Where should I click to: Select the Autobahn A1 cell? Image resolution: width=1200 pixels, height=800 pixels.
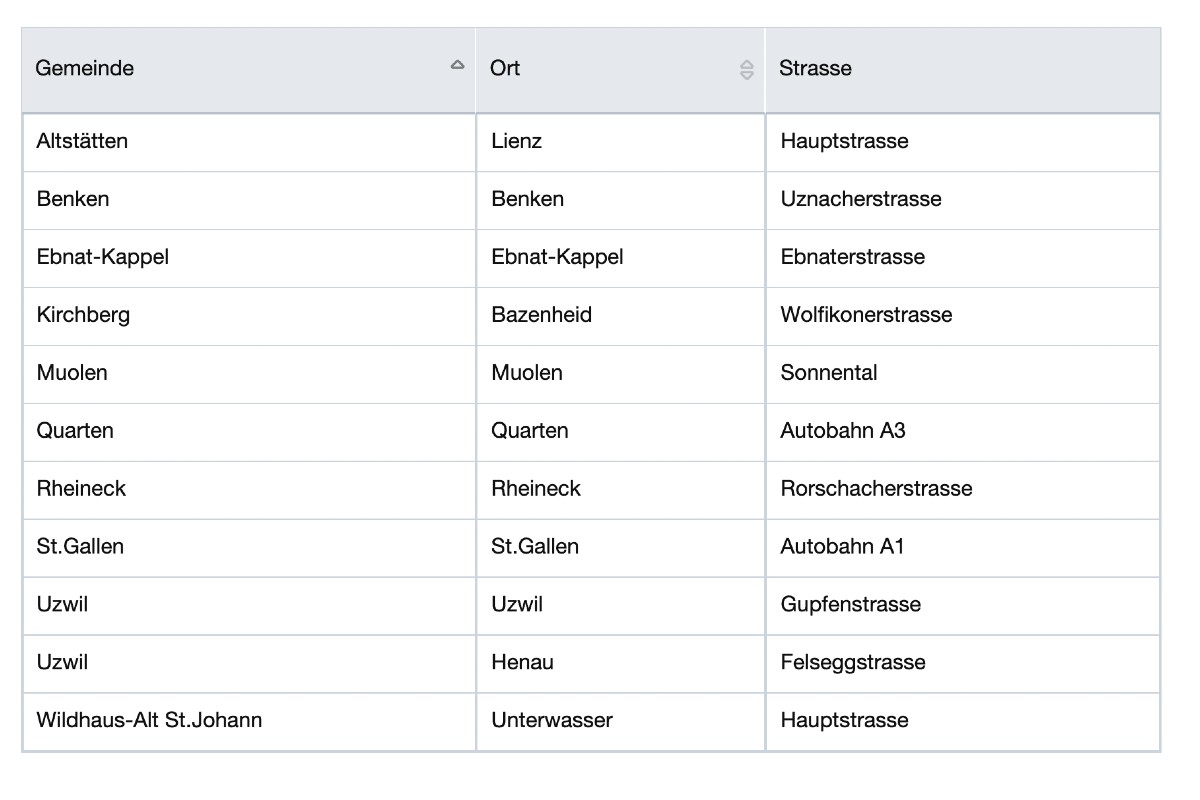[x=842, y=547]
